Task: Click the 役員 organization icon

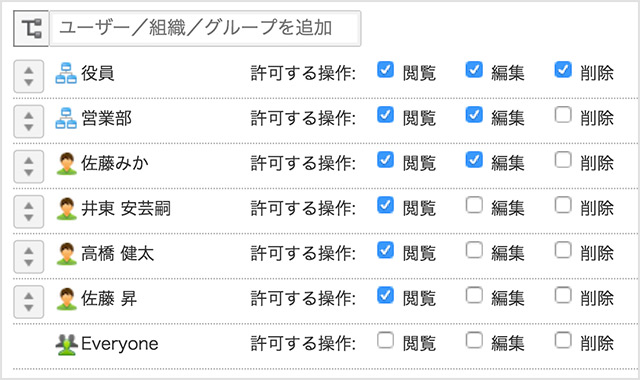Action: [x=66, y=73]
